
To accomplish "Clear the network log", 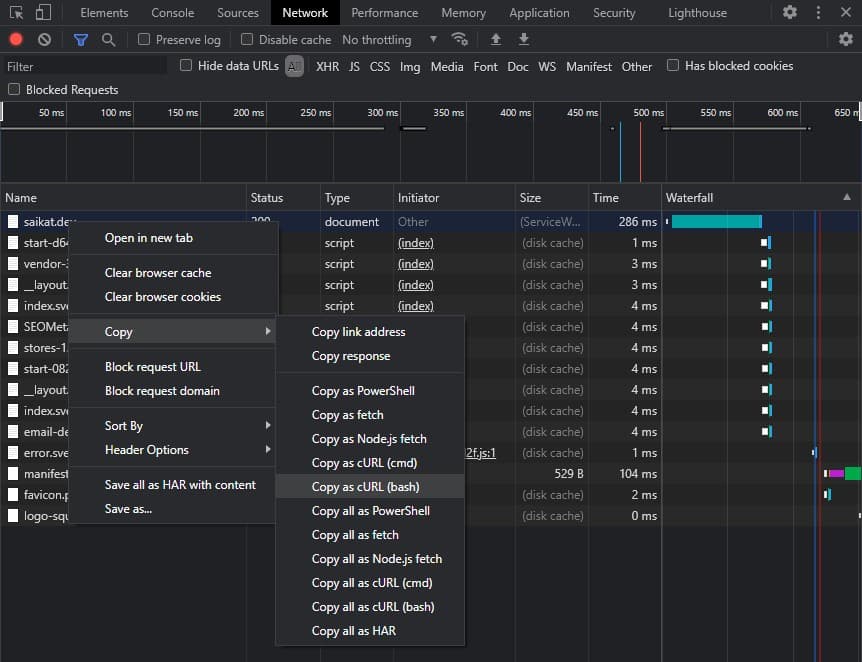I will [44, 40].
